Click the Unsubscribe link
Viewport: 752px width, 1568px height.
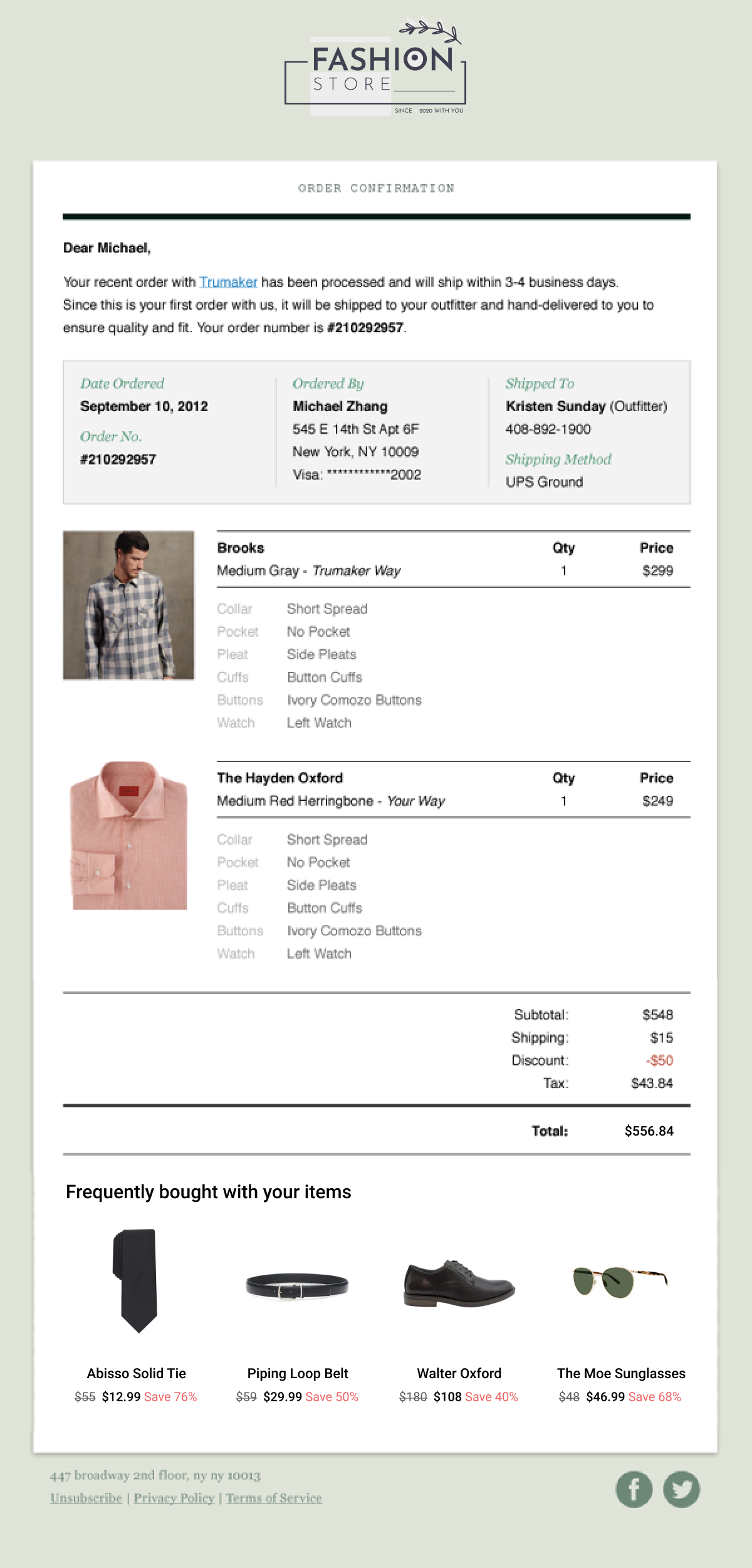(86, 1498)
